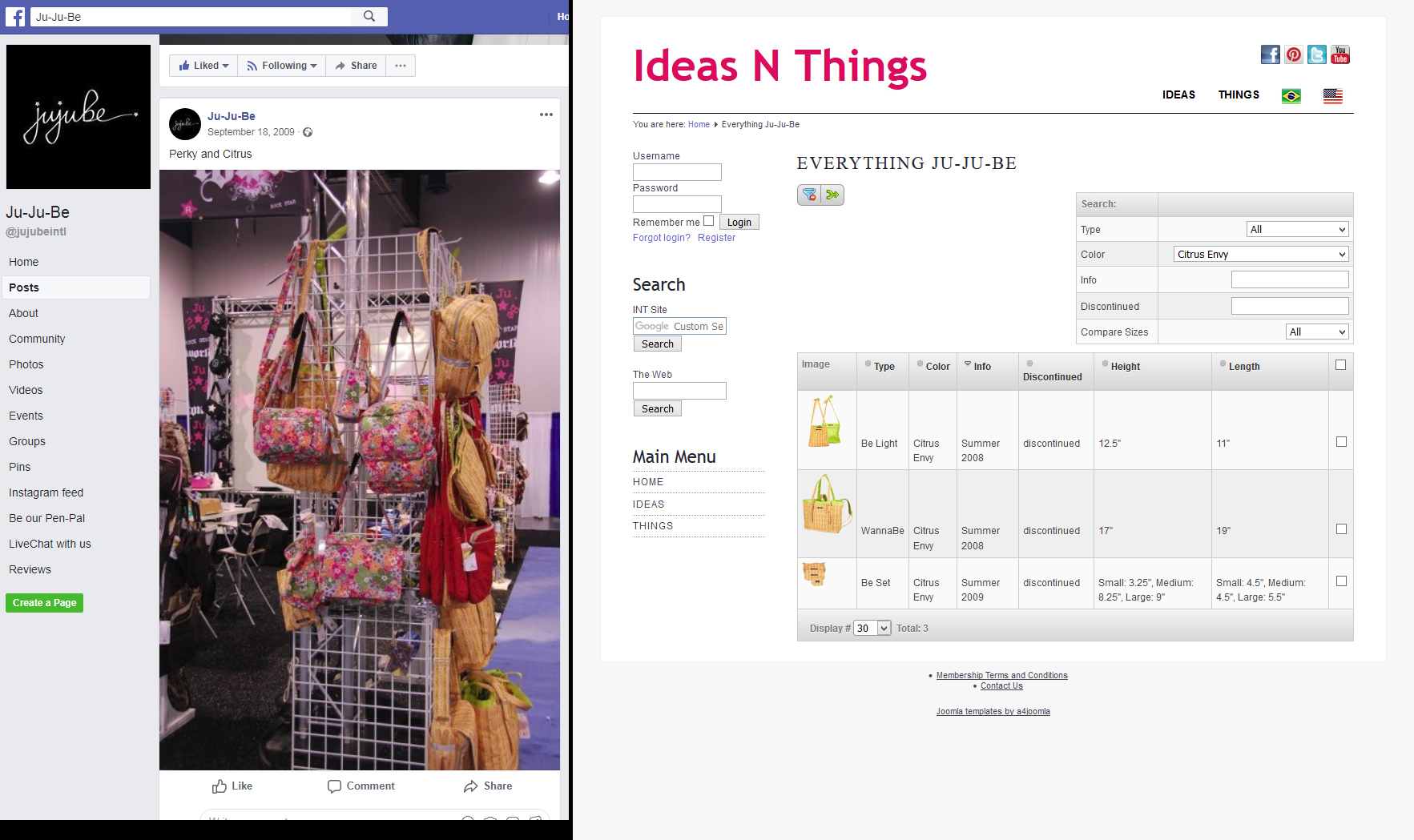Click Search button under The Web

[658, 409]
